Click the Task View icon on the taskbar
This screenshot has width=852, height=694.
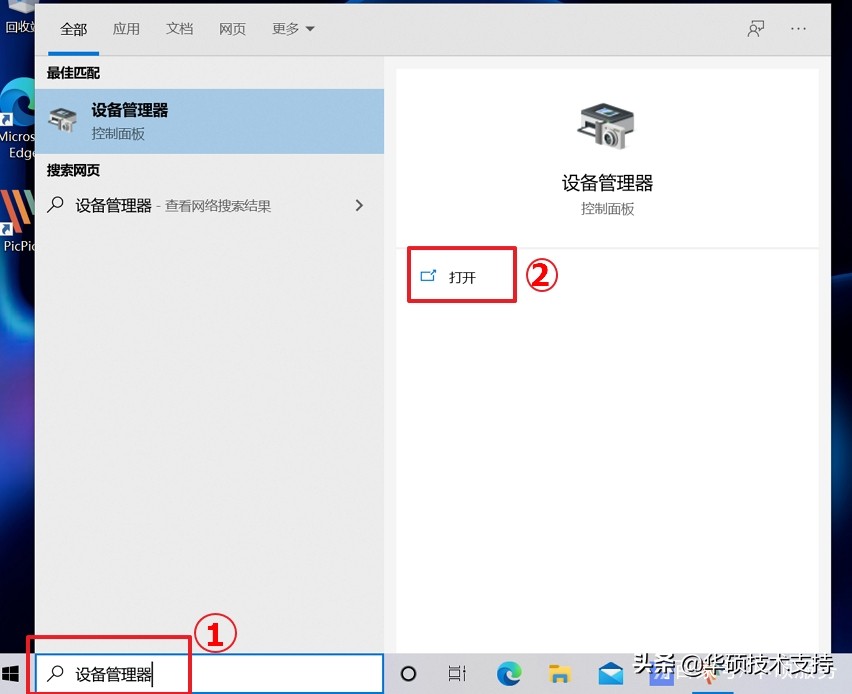click(457, 674)
